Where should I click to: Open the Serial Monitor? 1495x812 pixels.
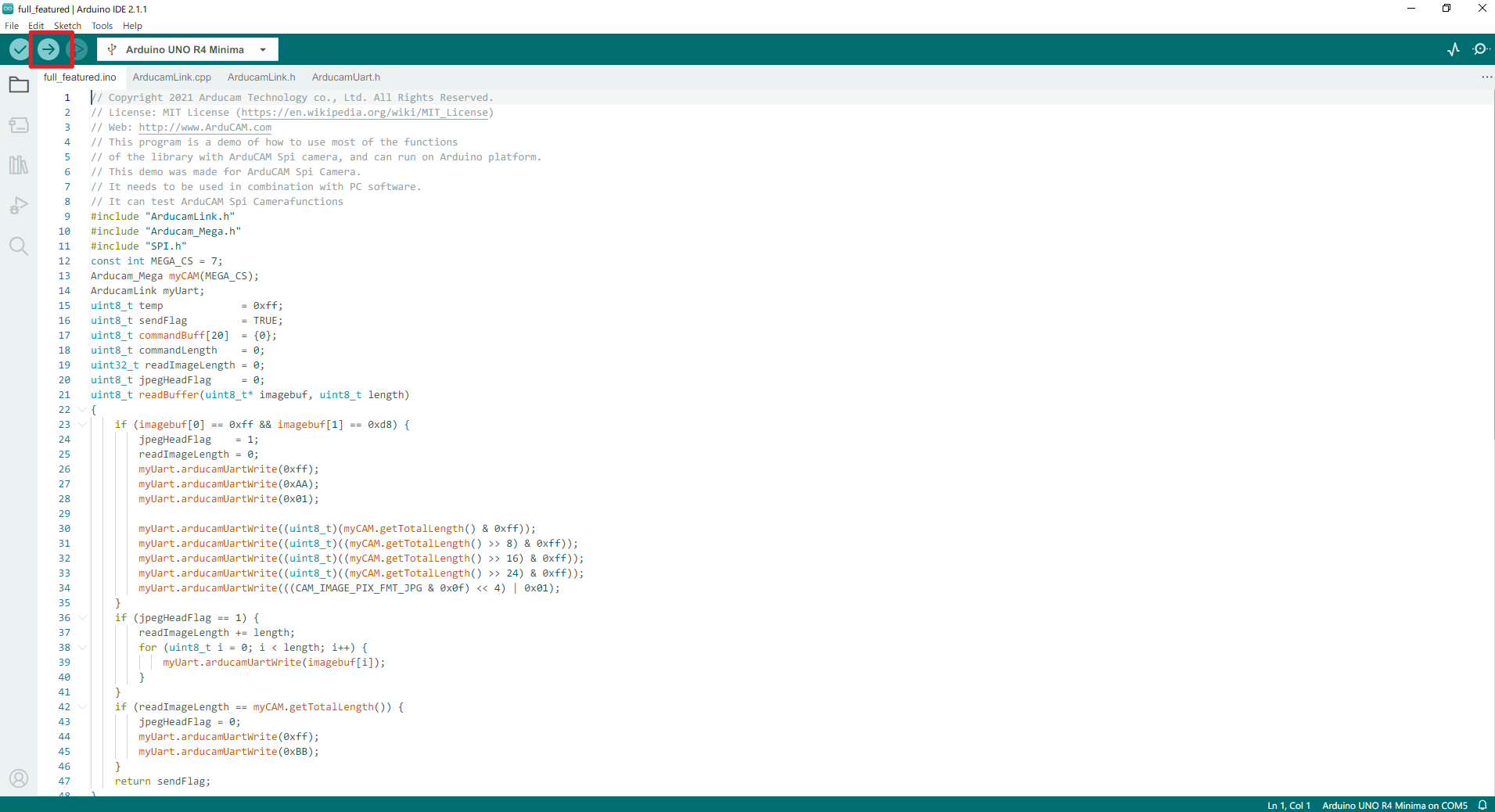(1480, 49)
